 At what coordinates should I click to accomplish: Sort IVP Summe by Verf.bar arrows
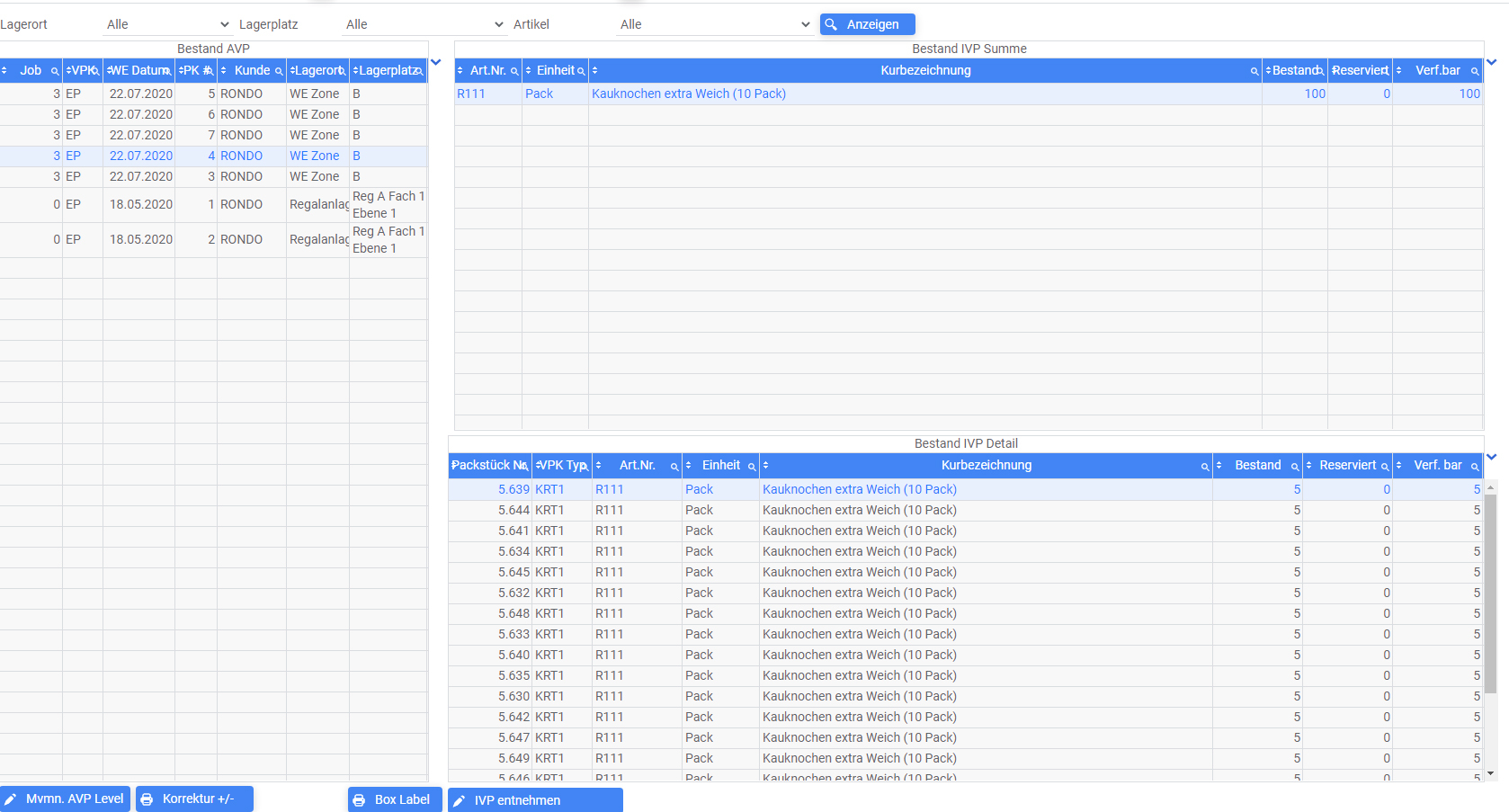point(1399,70)
